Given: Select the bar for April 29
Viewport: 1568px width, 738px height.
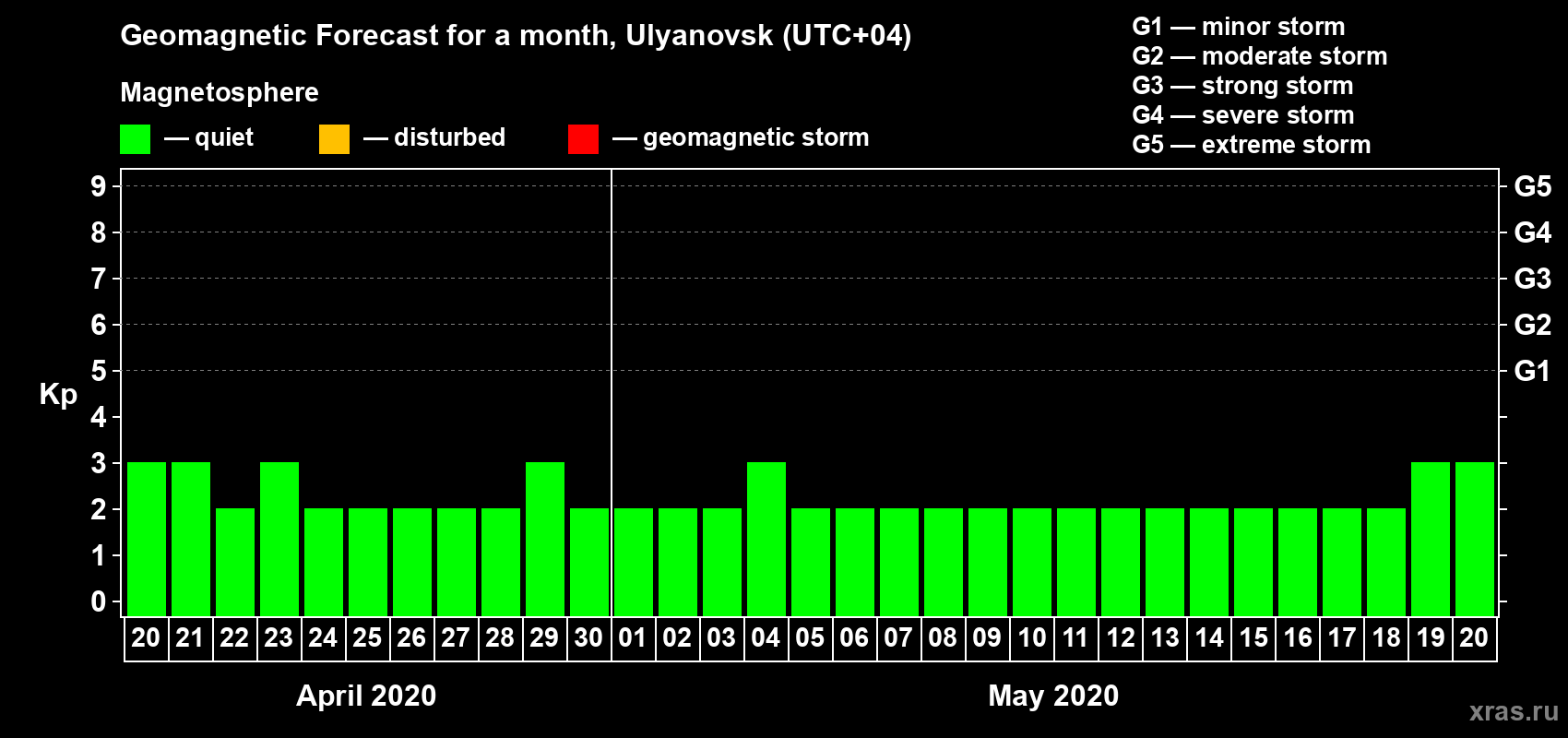Looking at the screenshot, I should [545, 539].
